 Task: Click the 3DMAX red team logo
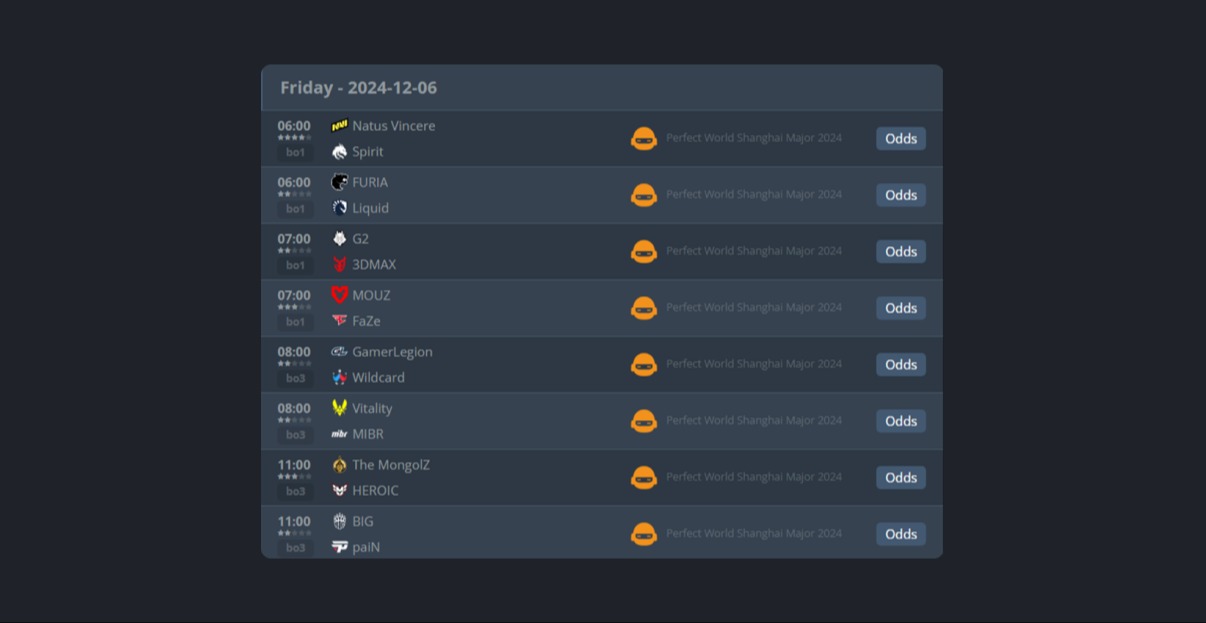point(340,265)
